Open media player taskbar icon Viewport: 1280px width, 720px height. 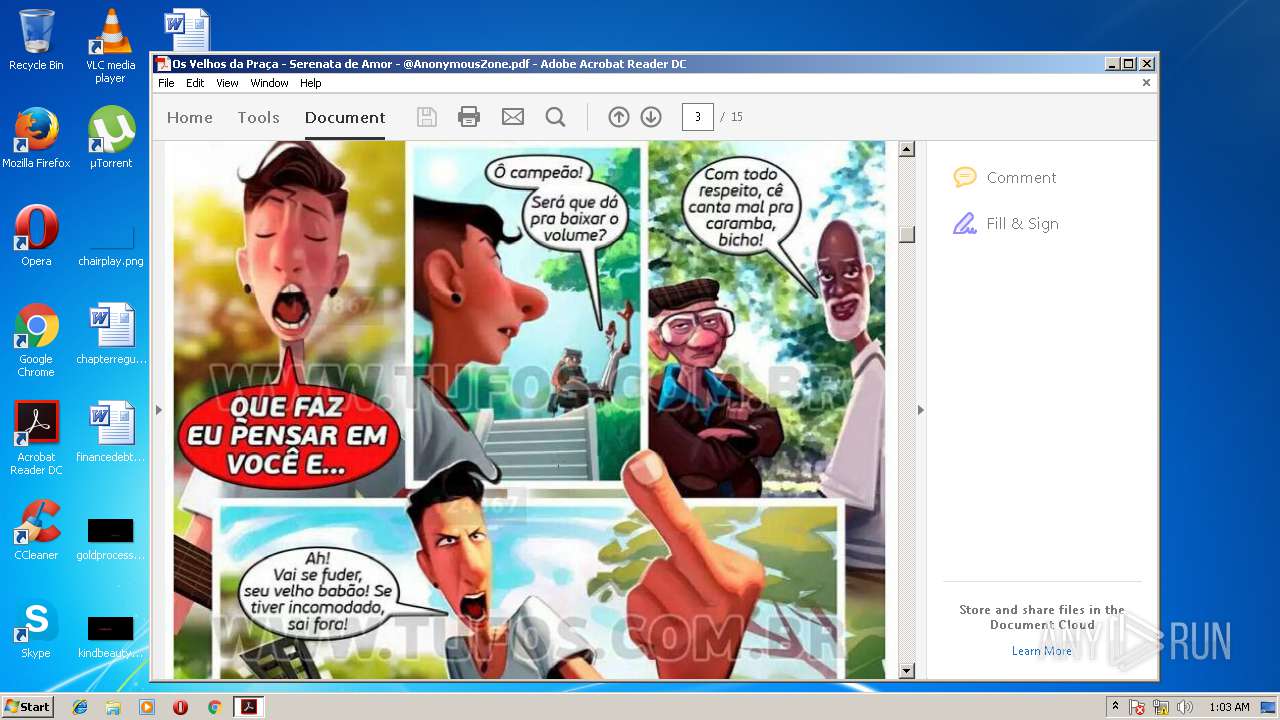click(x=147, y=707)
